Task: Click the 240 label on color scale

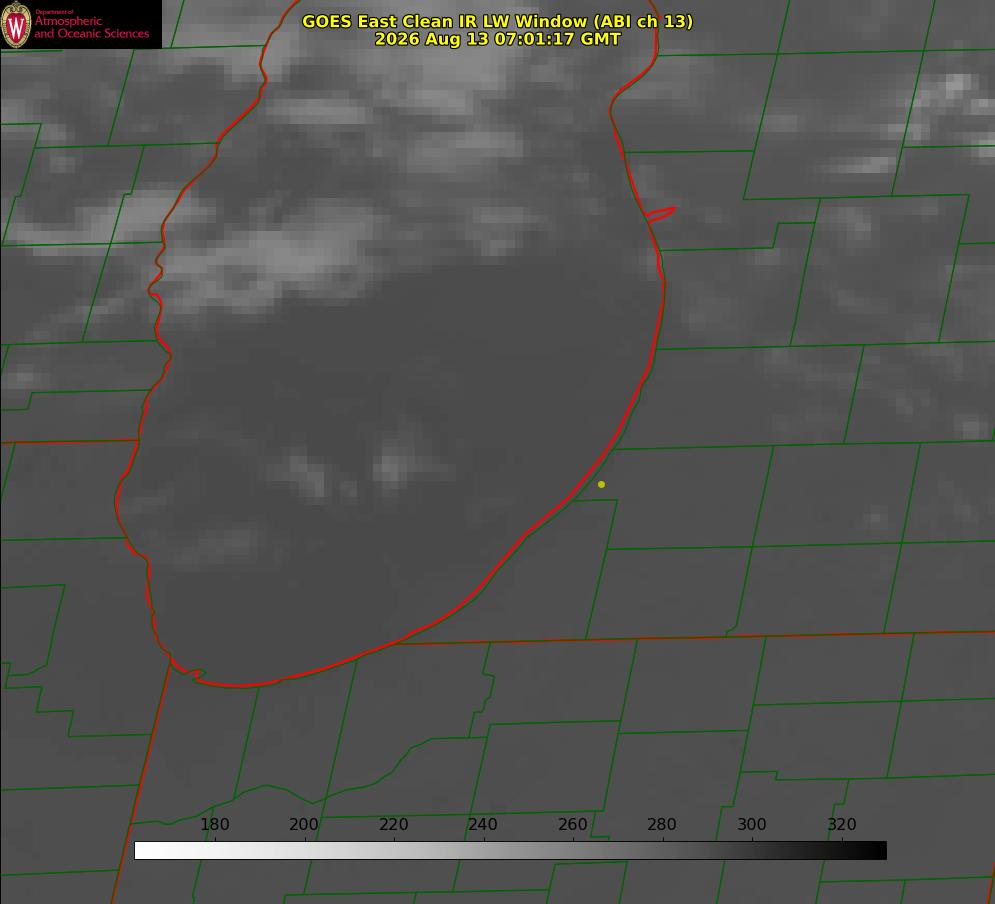Action: pos(483,824)
